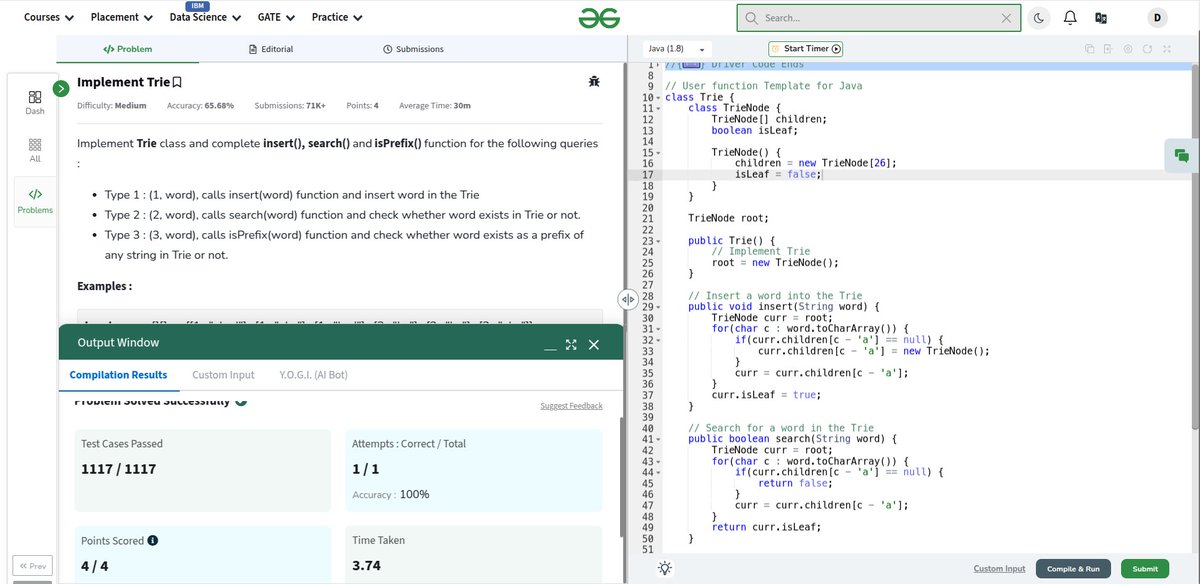The height and width of the screenshot is (584, 1200).
Task: Open the editor settings icon
Action: coord(1128,49)
